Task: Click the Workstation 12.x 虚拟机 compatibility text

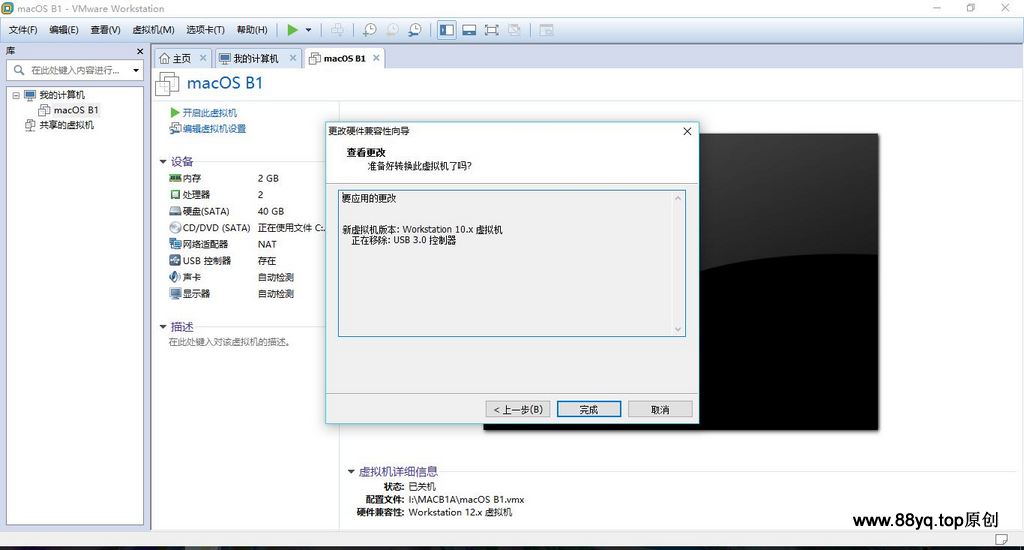Action: click(460, 513)
